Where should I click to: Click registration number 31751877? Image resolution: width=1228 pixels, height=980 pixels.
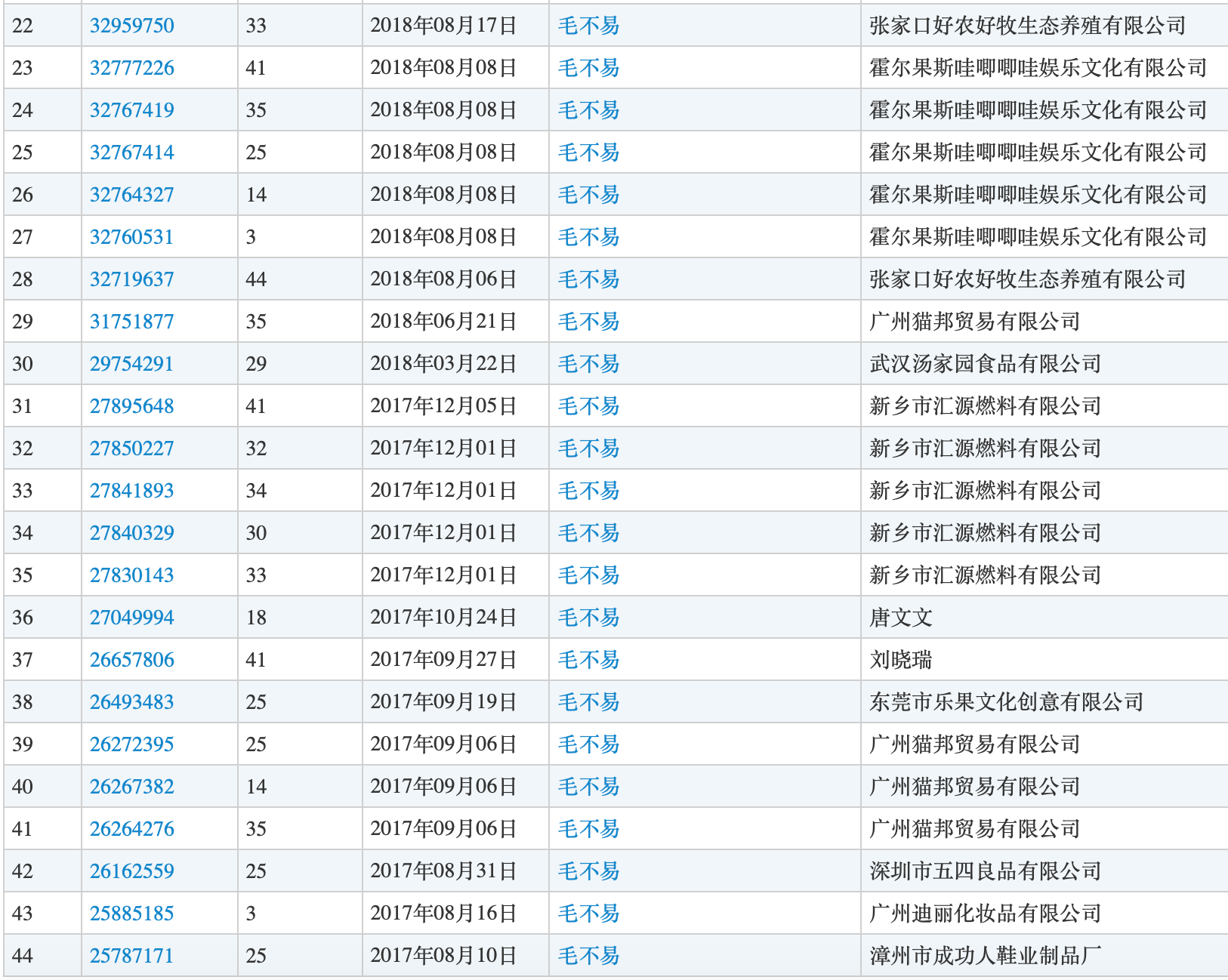click(x=131, y=321)
